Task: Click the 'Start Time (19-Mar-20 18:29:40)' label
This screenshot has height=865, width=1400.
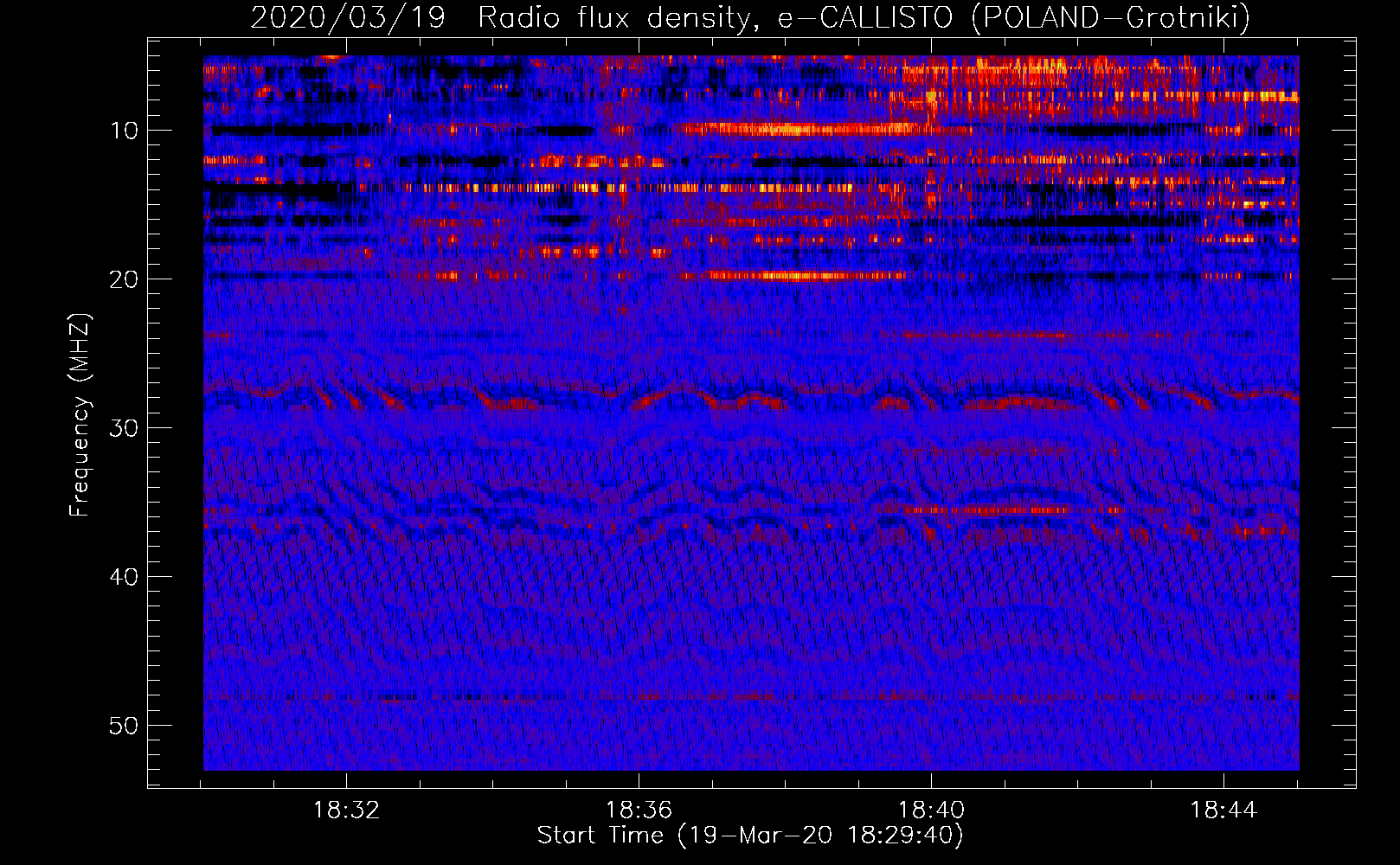Action: point(750,836)
